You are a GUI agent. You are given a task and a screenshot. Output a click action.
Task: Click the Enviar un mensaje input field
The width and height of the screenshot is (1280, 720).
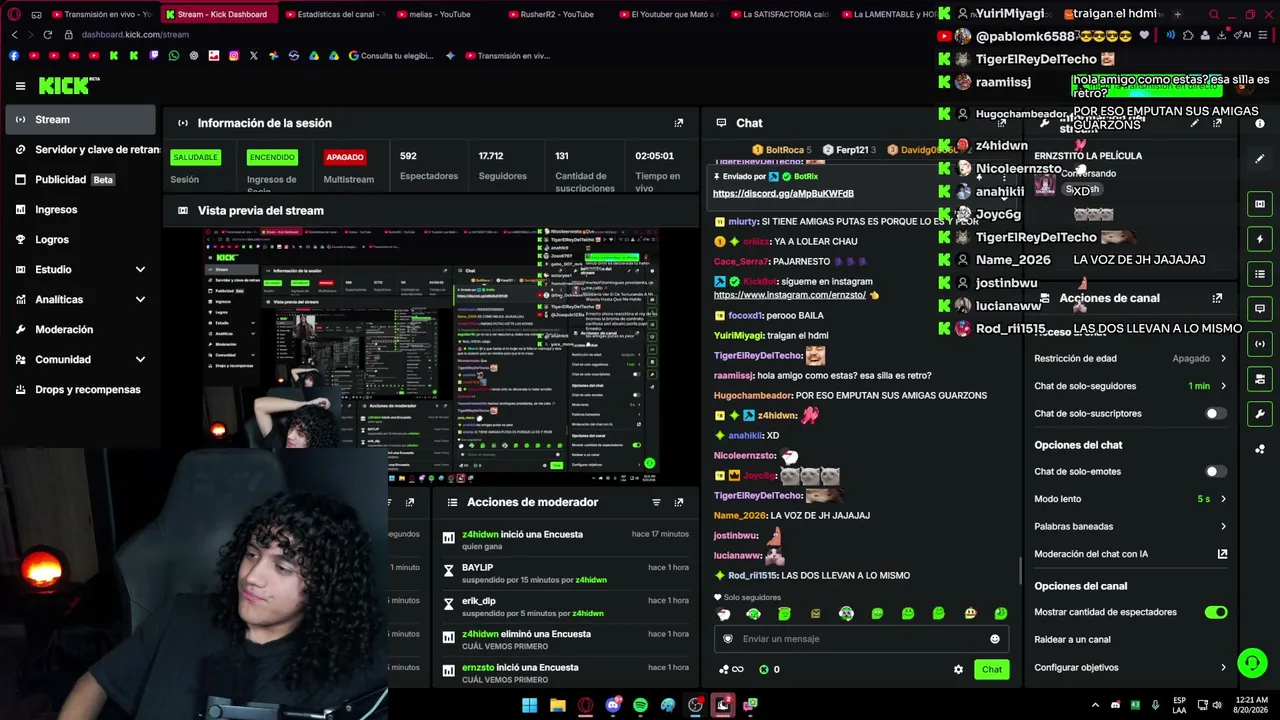(x=862, y=639)
